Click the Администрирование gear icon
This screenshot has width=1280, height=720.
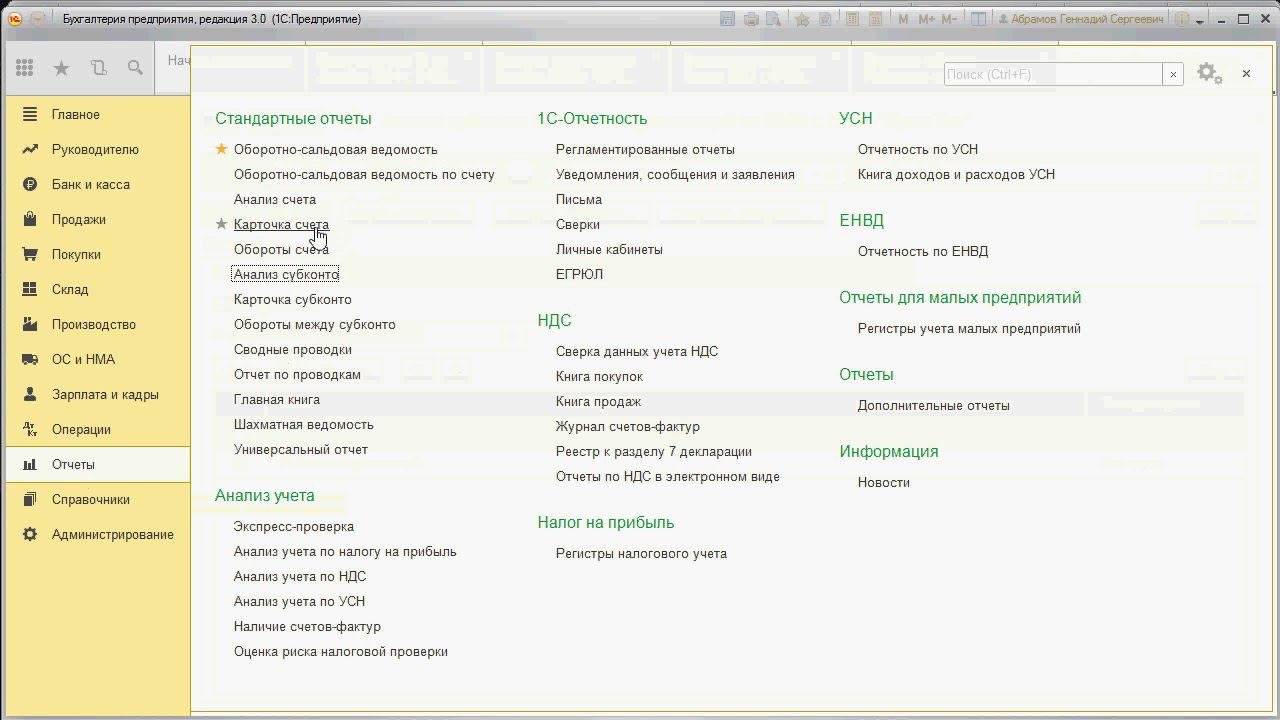(x=30, y=534)
